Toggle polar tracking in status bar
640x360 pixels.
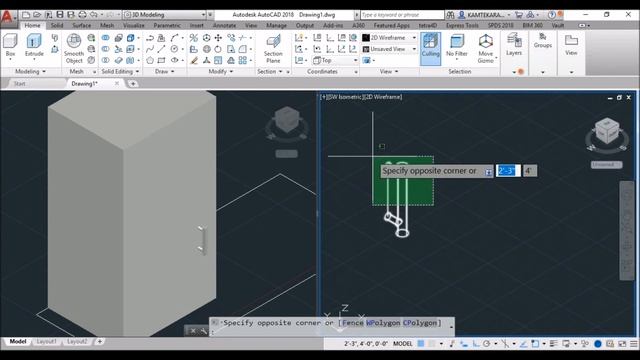pyautogui.click(x=486, y=344)
